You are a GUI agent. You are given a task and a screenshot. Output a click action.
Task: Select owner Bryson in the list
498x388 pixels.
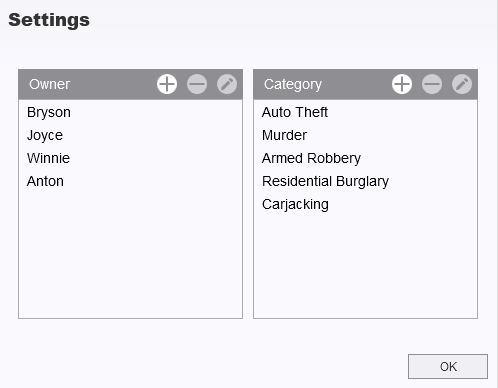click(130, 112)
